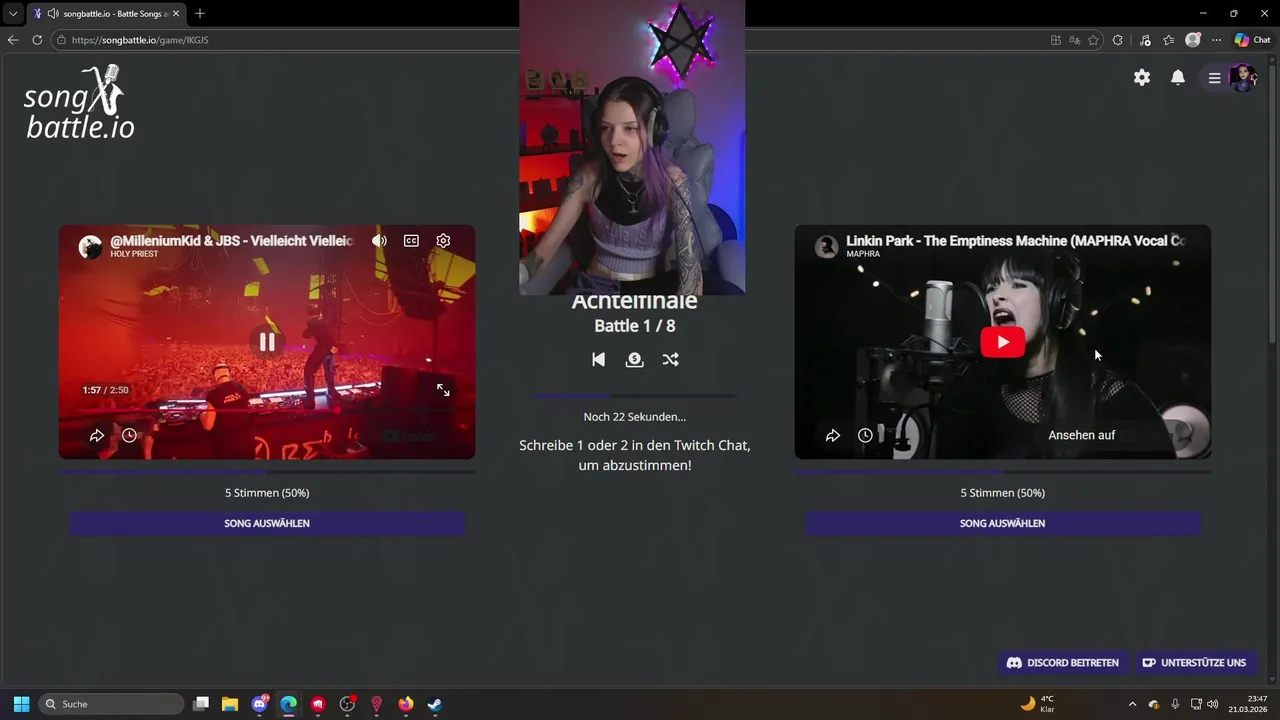Click the system tray volume icon
This screenshot has width=1280, height=720.
click(1212, 704)
